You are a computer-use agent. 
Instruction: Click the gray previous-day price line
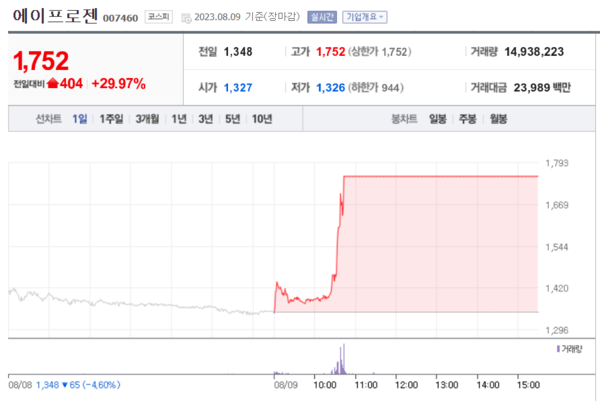[x=141, y=302]
